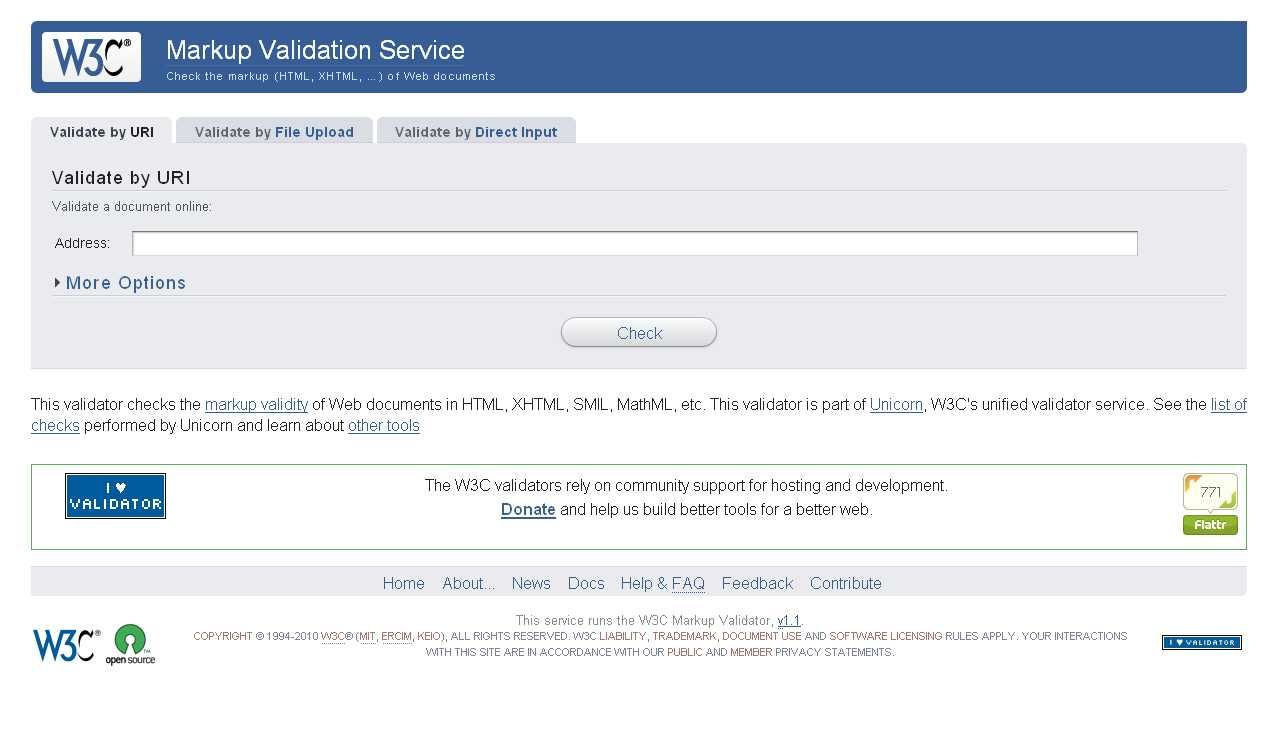The image size is (1276, 748).
Task: Click the W3C link in copyright line
Action: [x=333, y=636]
